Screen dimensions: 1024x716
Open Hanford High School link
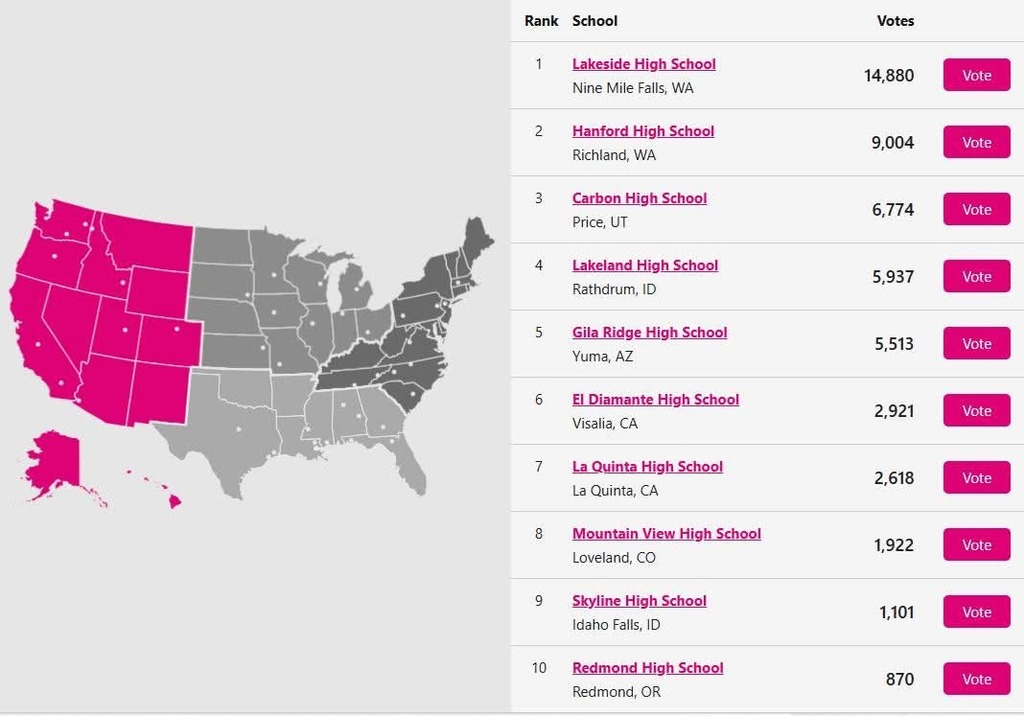[643, 131]
